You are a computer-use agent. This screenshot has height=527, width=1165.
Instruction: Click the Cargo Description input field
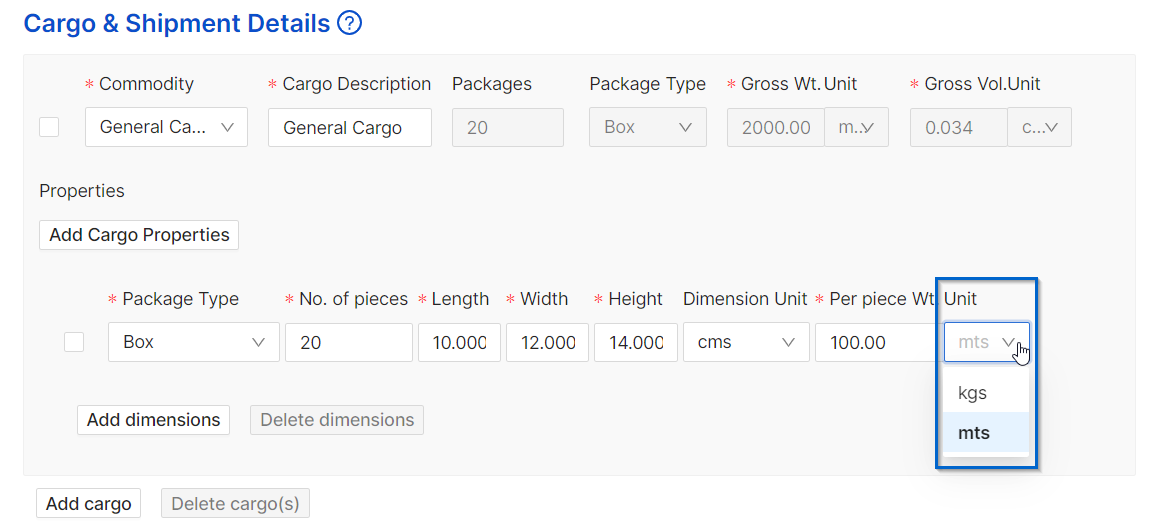[x=350, y=127]
